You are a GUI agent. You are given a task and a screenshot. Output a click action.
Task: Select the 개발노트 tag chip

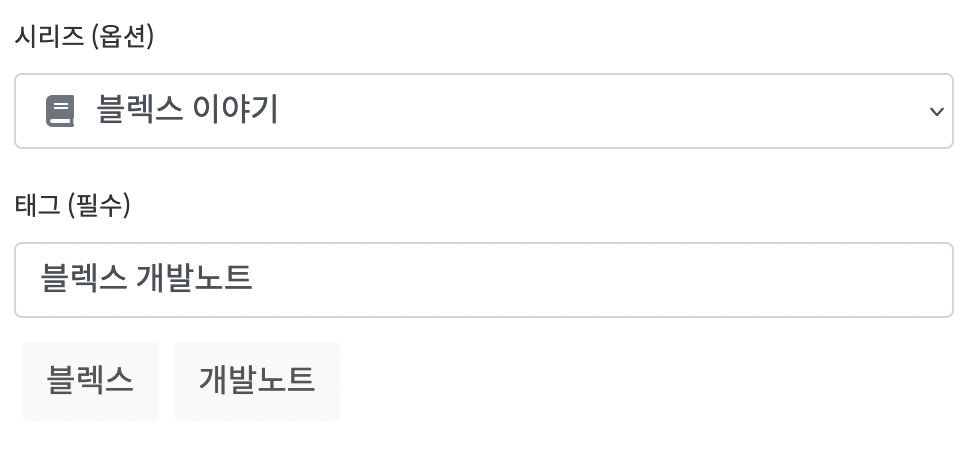click(x=257, y=381)
